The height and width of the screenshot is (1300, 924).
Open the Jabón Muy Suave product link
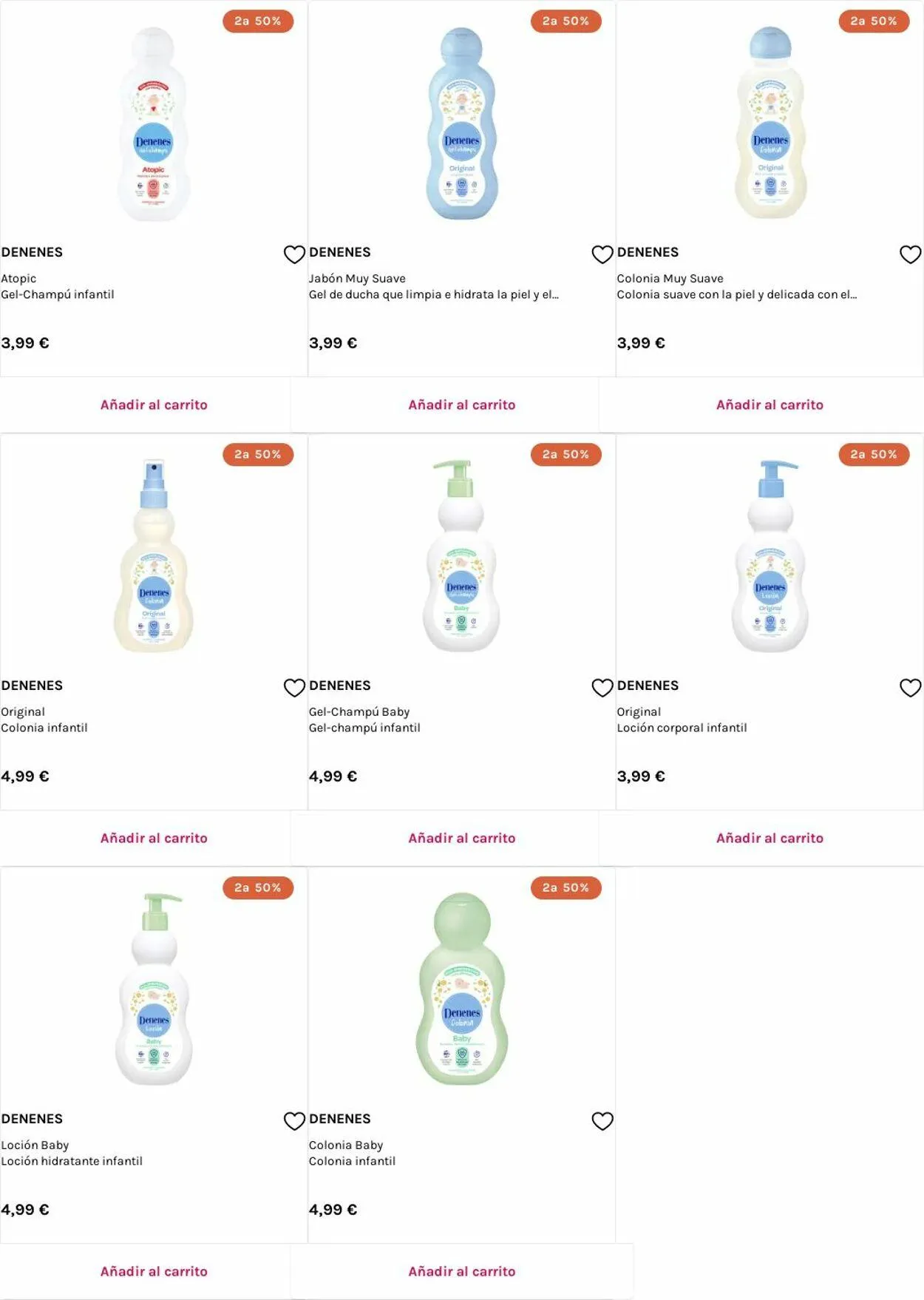tap(357, 279)
